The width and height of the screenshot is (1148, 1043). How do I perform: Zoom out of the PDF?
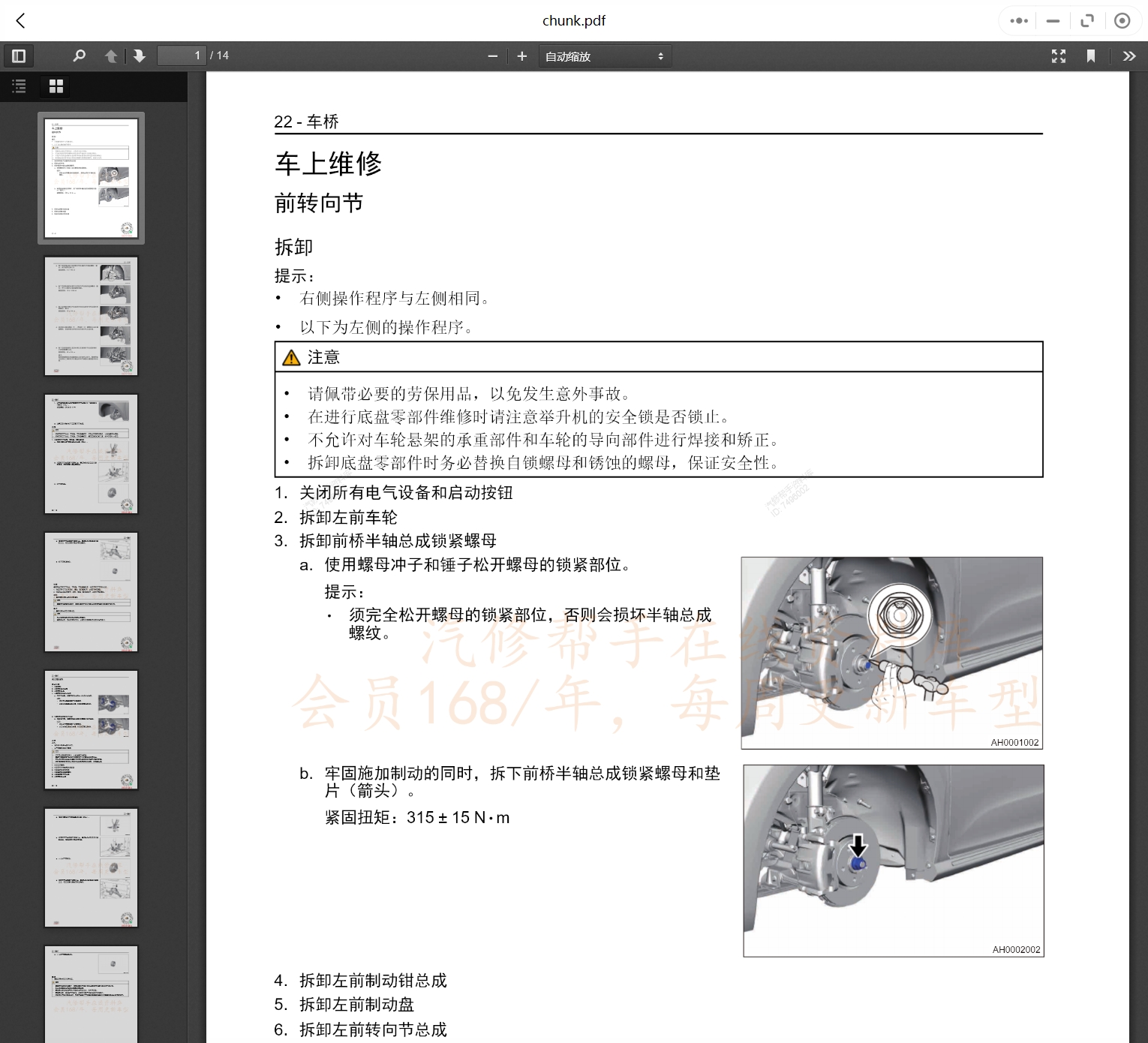tap(492, 56)
